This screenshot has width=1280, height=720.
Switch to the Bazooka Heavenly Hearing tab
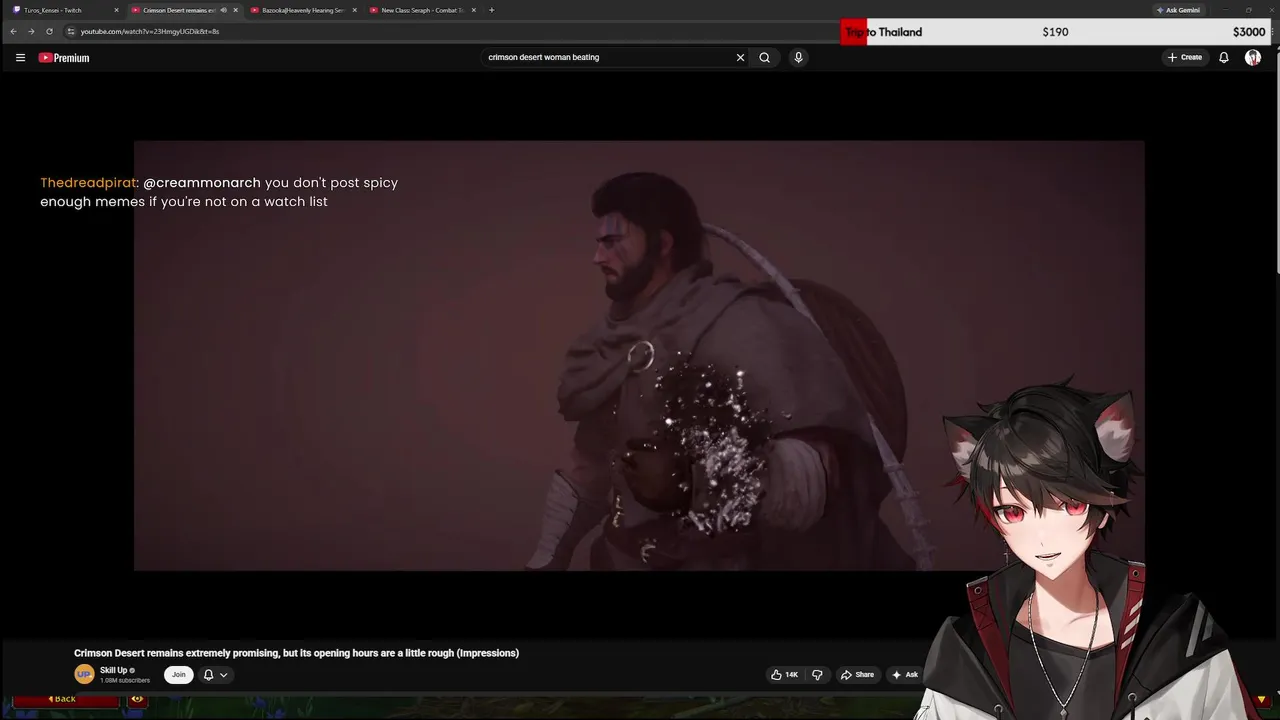(303, 10)
